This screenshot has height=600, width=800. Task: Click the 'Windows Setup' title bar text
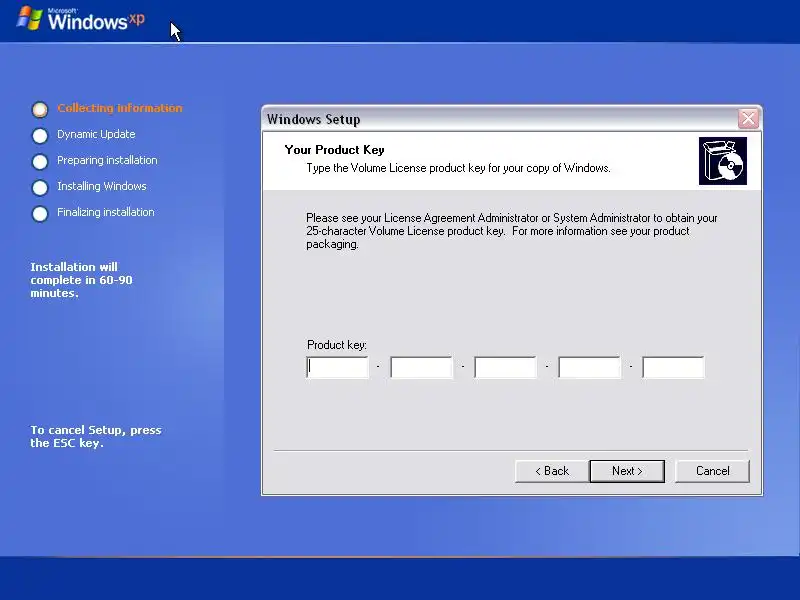313,119
